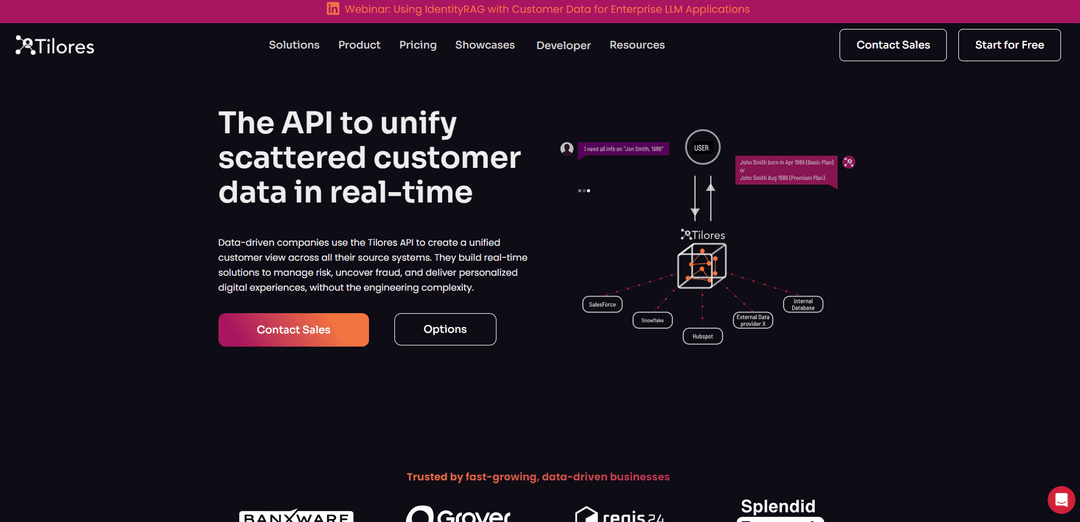Viewport: 1080px width, 522px height.
Task: Go to the Developer nav item
Action: [x=563, y=45]
